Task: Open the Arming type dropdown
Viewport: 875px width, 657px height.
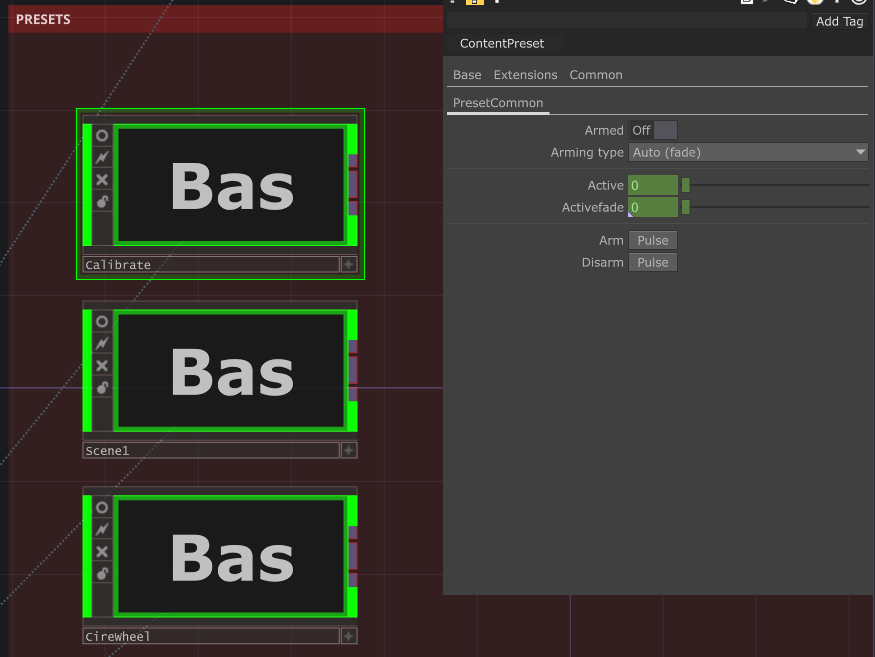Action: point(748,152)
